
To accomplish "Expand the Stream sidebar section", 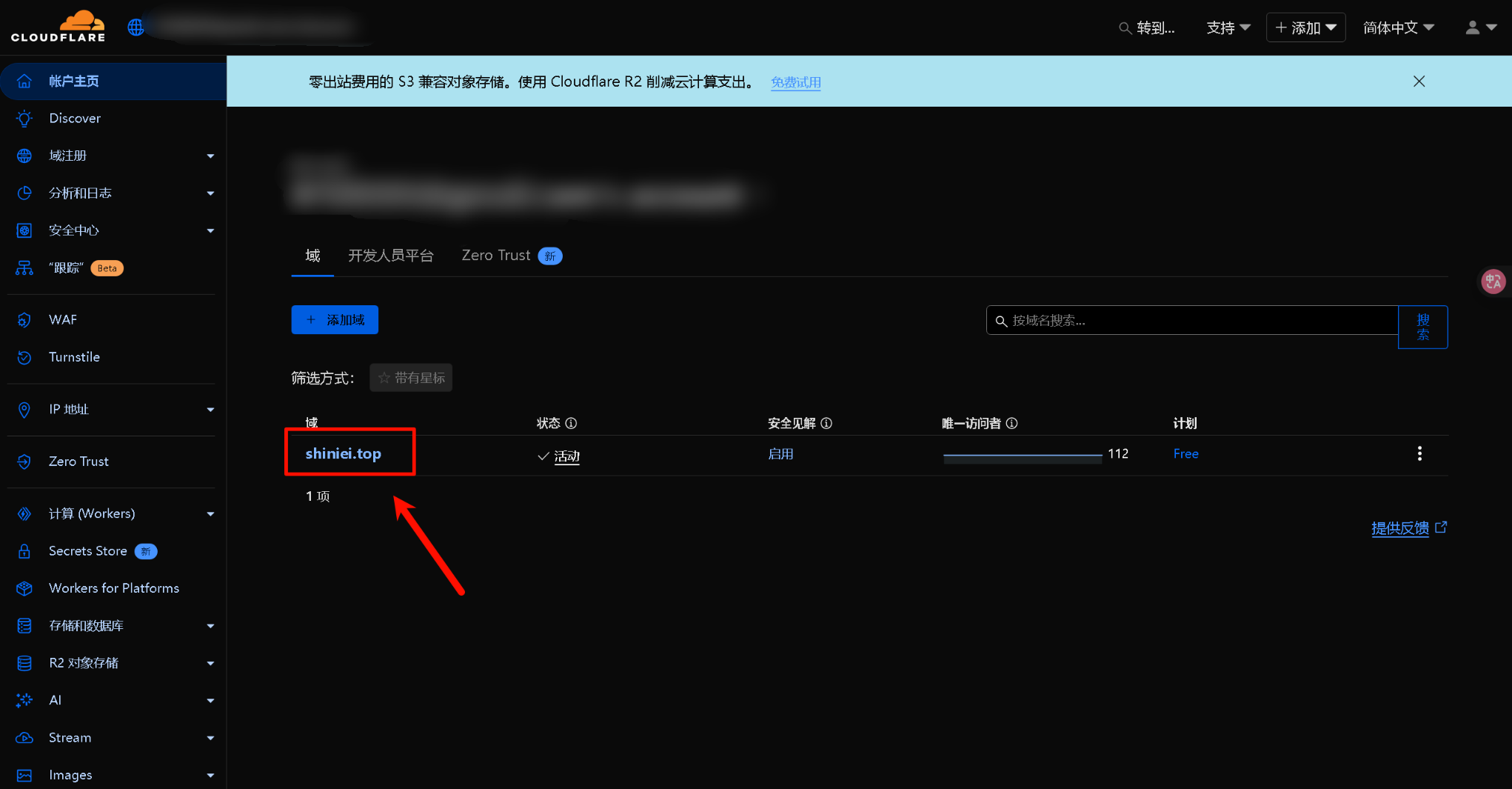I will [x=210, y=738].
